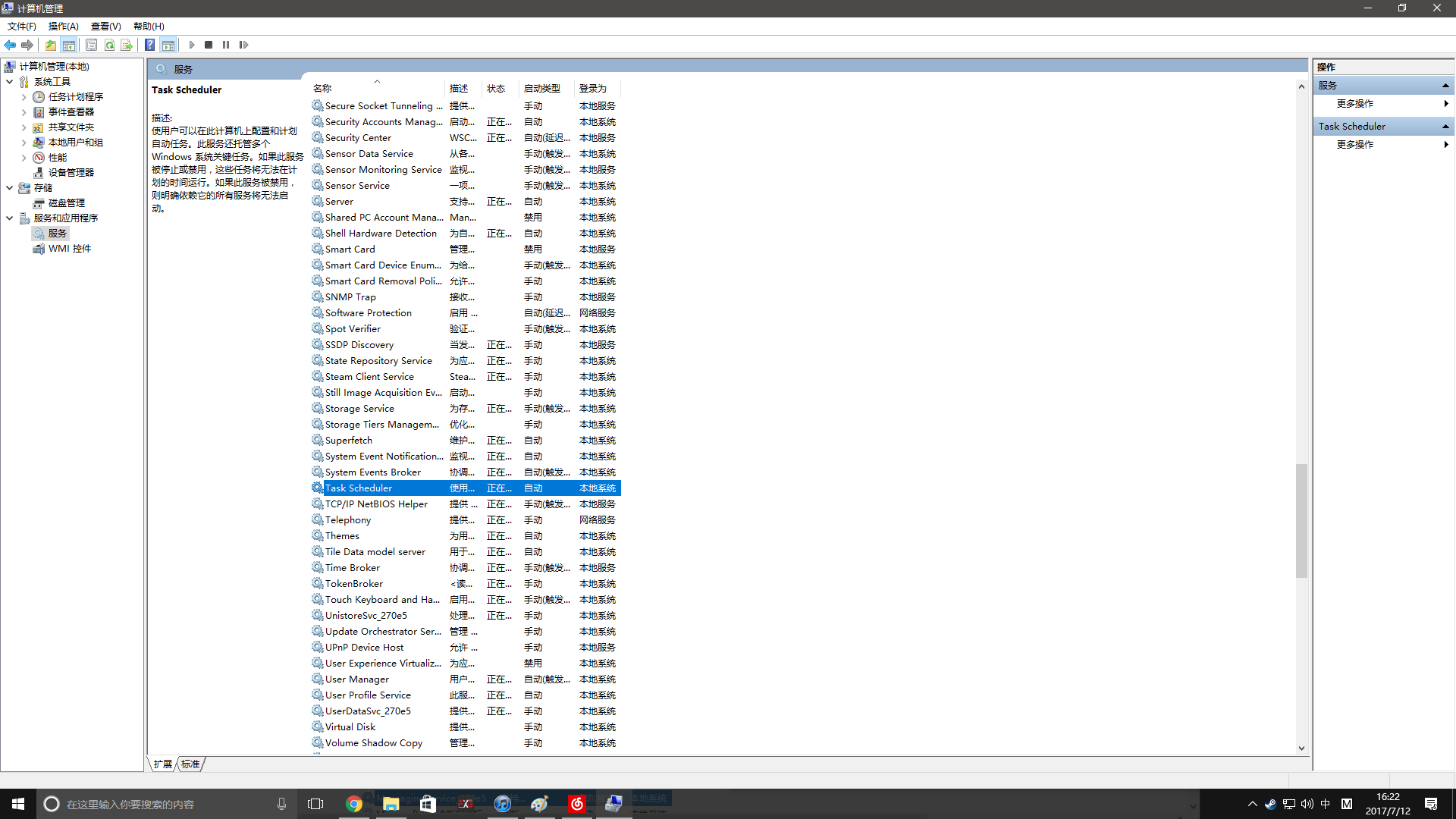Image resolution: width=1456 pixels, height=819 pixels.
Task: Toggle the action pane toolbar button
Action: point(168,45)
